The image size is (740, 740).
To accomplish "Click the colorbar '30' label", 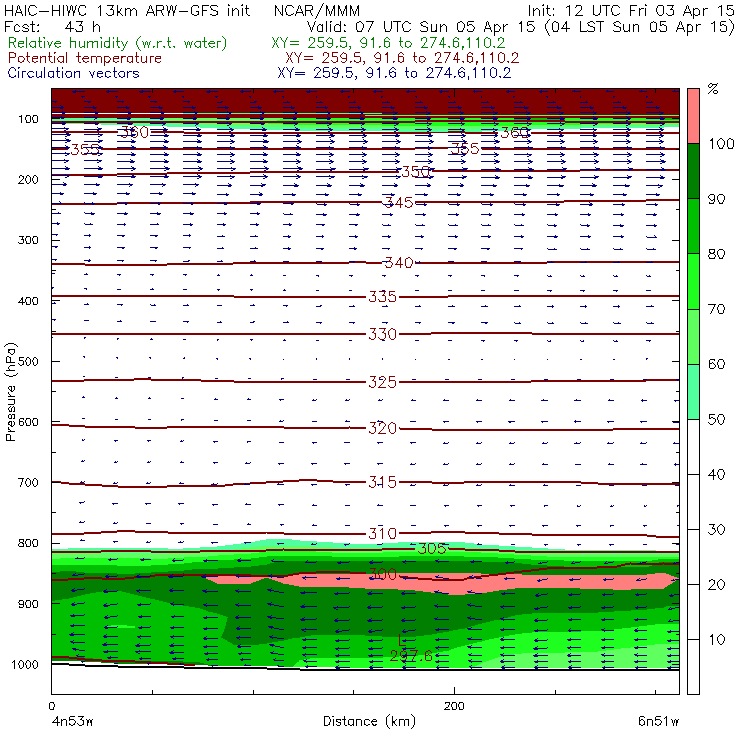I will coord(717,530).
